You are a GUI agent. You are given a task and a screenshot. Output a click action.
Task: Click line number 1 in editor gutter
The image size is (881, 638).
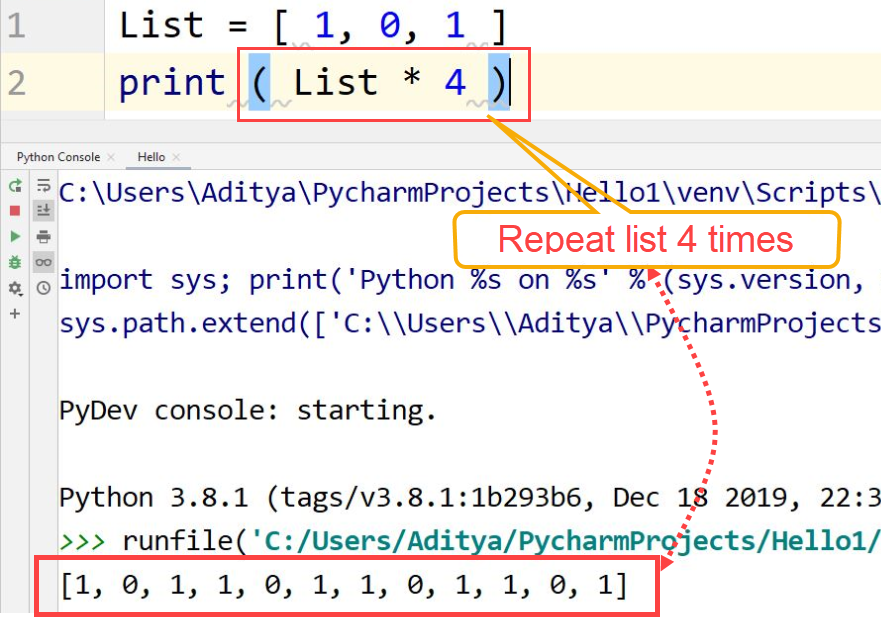tap(16, 25)
